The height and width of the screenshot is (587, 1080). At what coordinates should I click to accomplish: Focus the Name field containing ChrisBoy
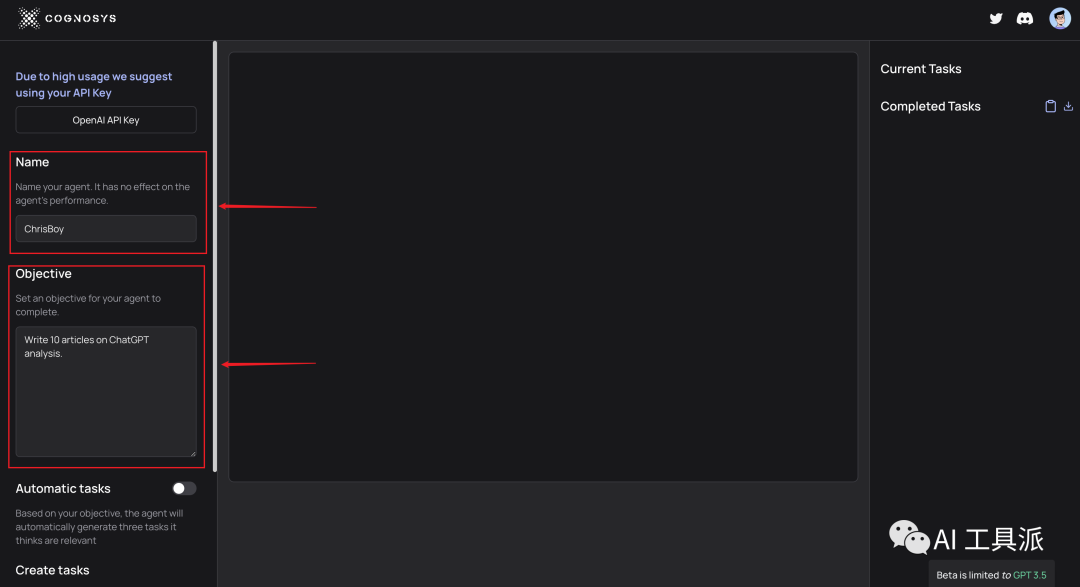[x=106, y=229]
